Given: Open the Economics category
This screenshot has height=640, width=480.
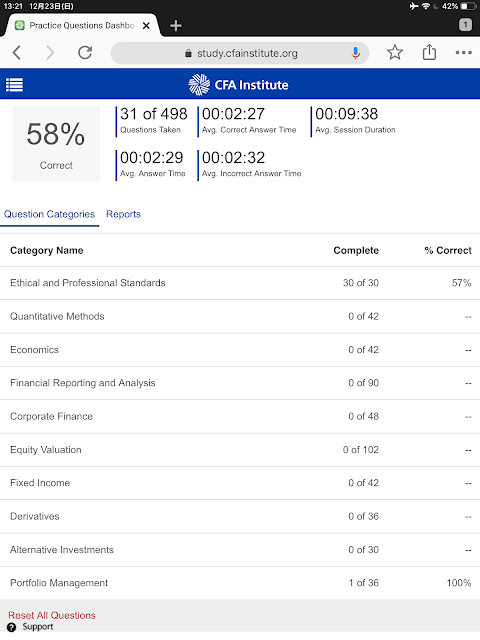Looking at the screenshot, I should (240, 350).
